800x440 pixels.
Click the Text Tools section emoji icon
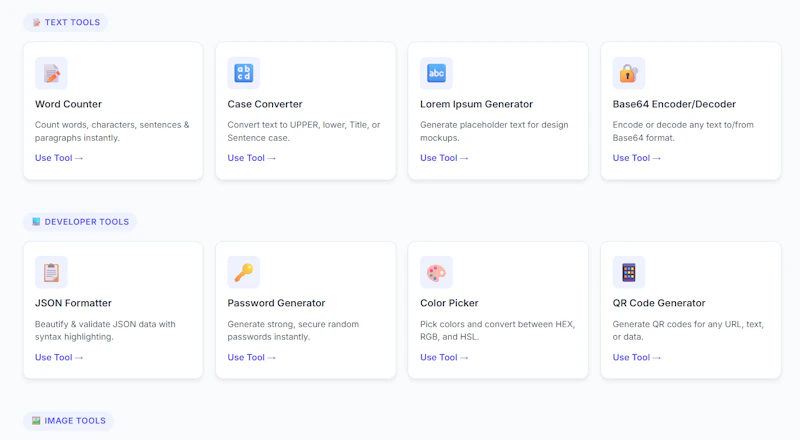tap(36, 22)
